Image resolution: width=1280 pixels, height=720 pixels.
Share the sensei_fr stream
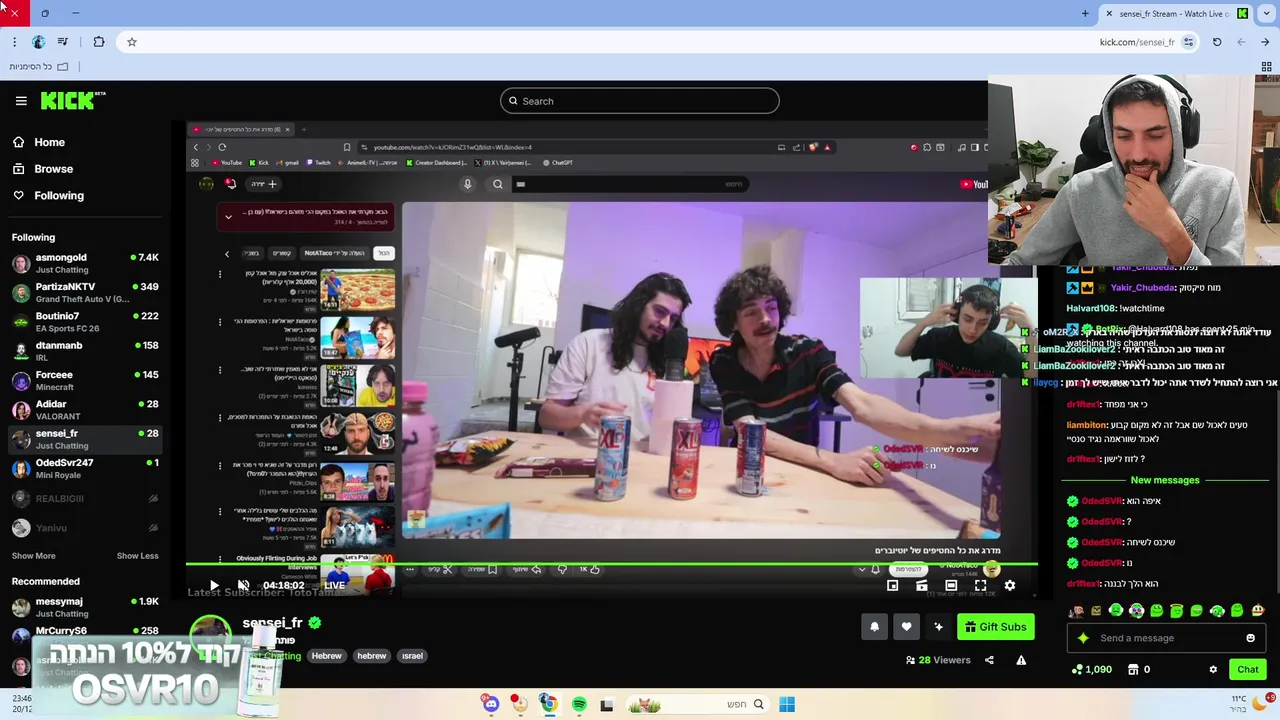pyautogui.click(x=989, y=660)
